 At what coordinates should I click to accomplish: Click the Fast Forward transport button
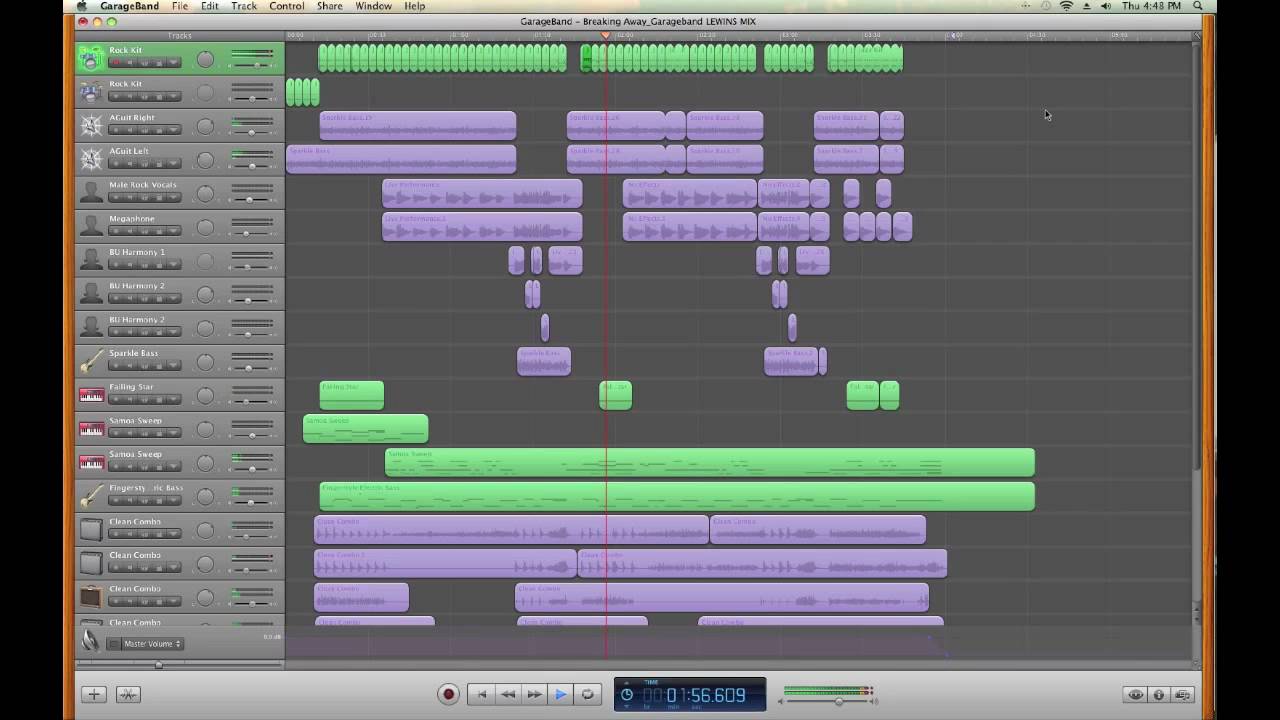click(534, 694)
